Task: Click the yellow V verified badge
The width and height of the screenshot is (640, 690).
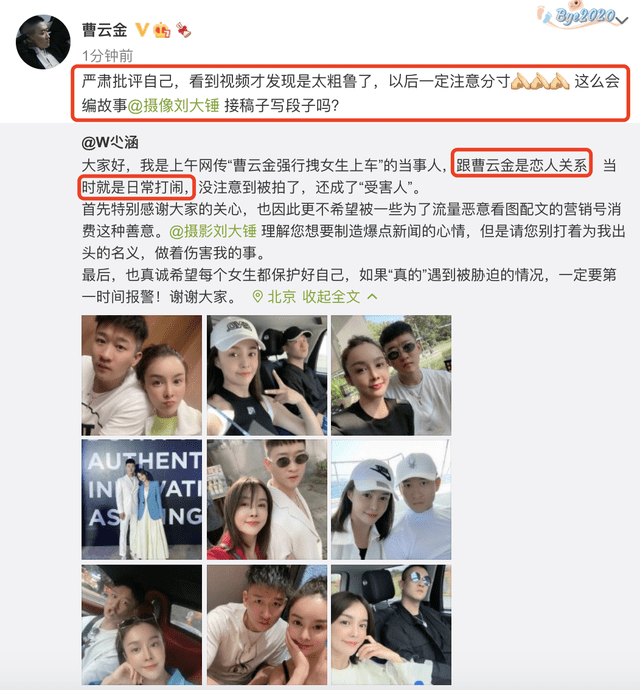Action: (x=142, y=30)
